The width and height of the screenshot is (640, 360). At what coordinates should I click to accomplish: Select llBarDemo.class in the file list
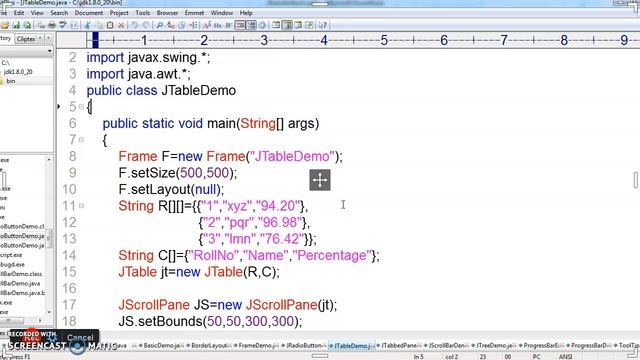click(x=21, y=274)
